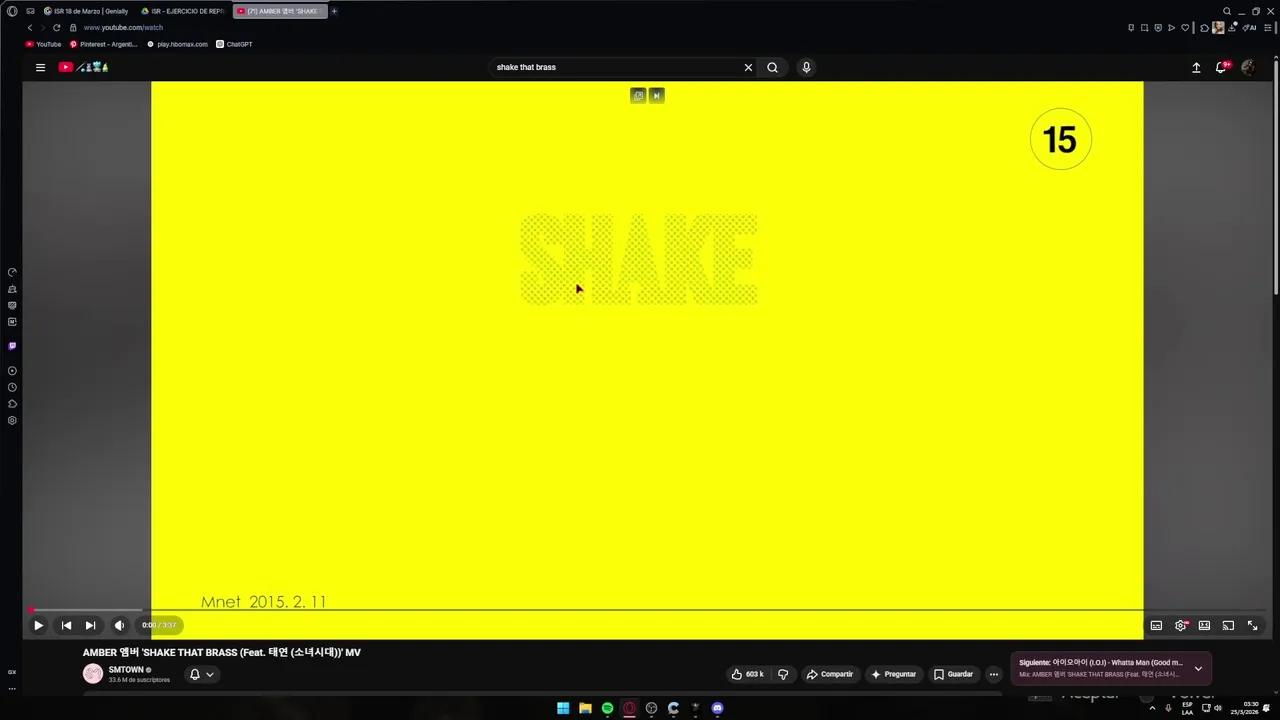The height and width of the screenshot is (720, 1280).
Task: Click the www.youtube.com/watch address bar
Action: 123,28
